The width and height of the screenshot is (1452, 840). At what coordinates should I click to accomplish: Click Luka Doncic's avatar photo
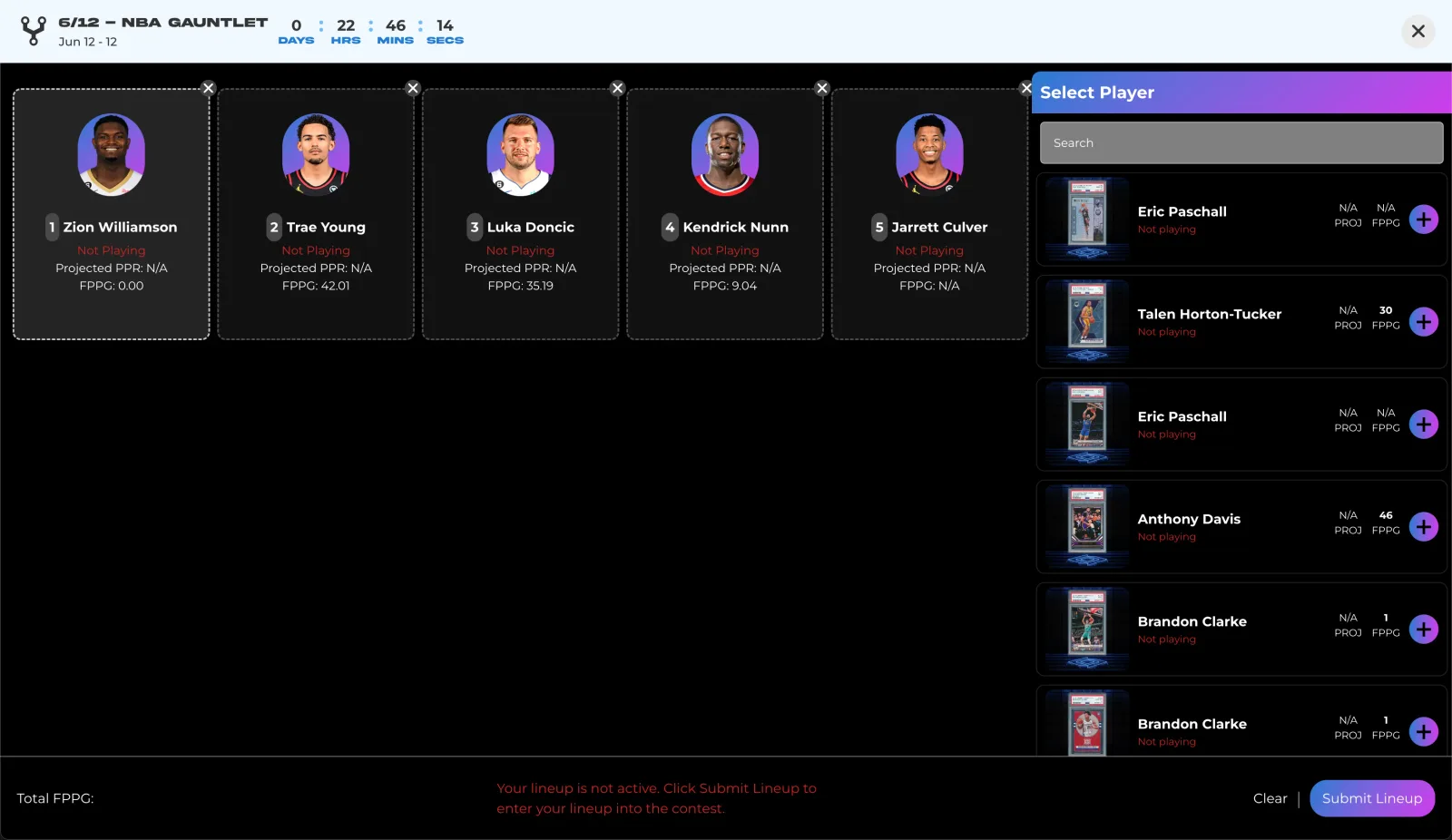(x=521, y=154)
